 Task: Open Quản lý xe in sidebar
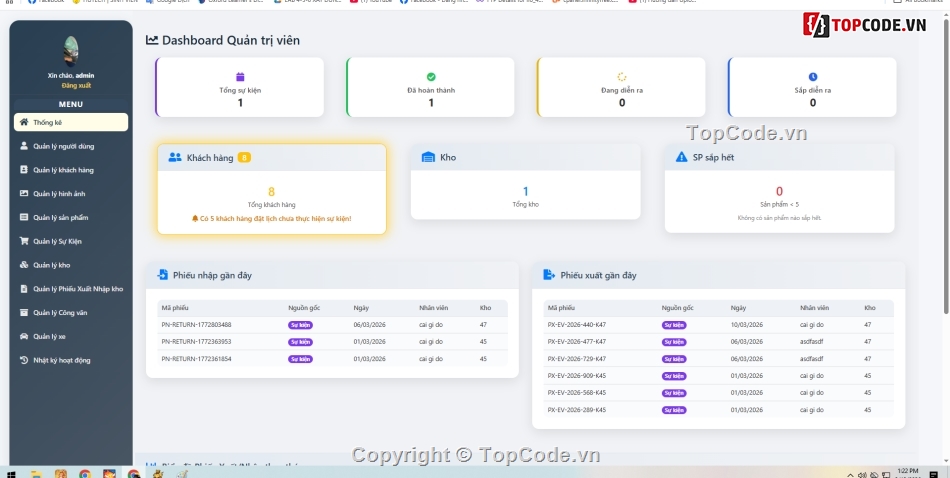coord(50,336)
